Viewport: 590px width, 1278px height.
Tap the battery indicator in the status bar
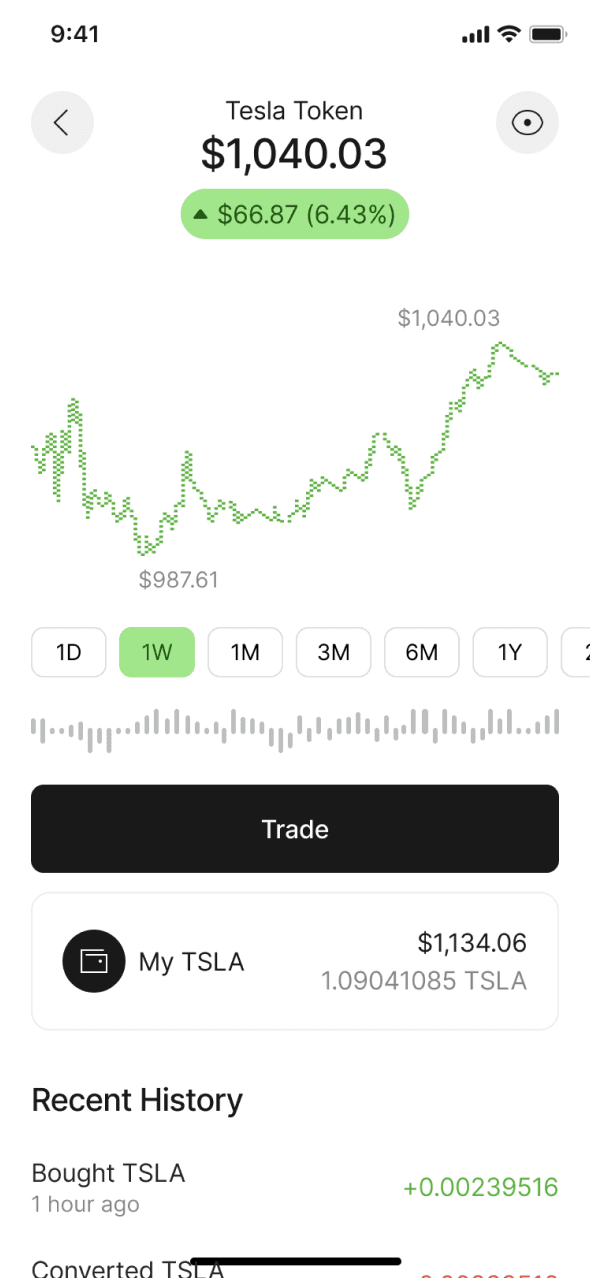tap(548, 35)
